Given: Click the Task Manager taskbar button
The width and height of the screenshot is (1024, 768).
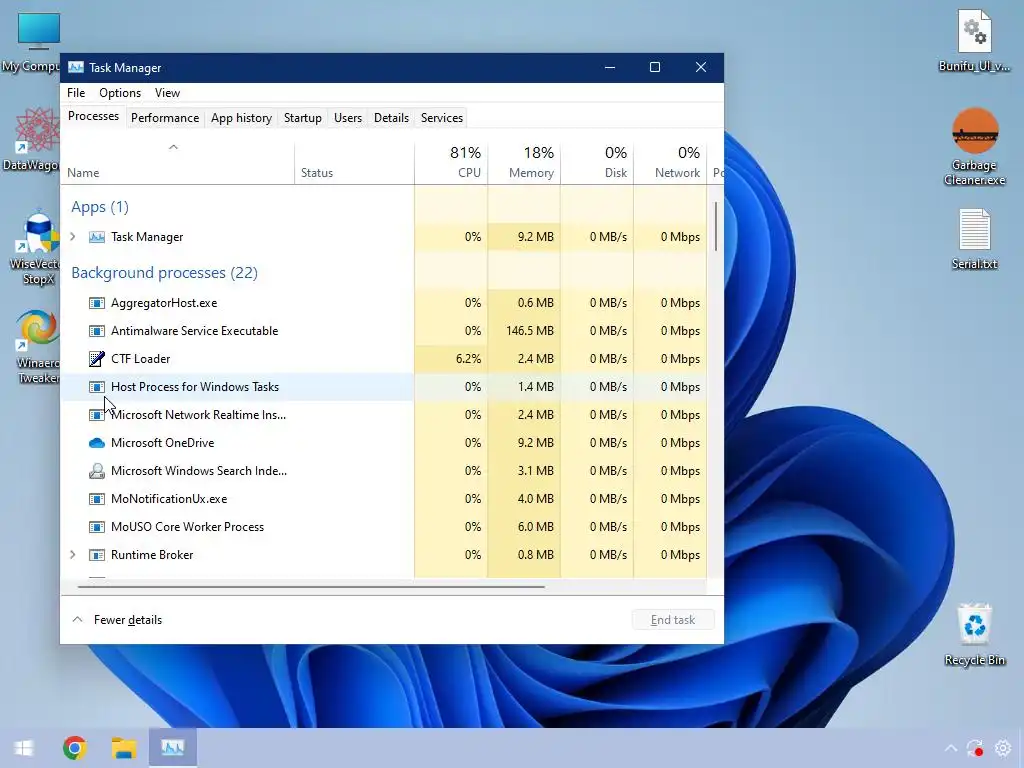Looking at the screenshot, I should [x=172, y=748].
